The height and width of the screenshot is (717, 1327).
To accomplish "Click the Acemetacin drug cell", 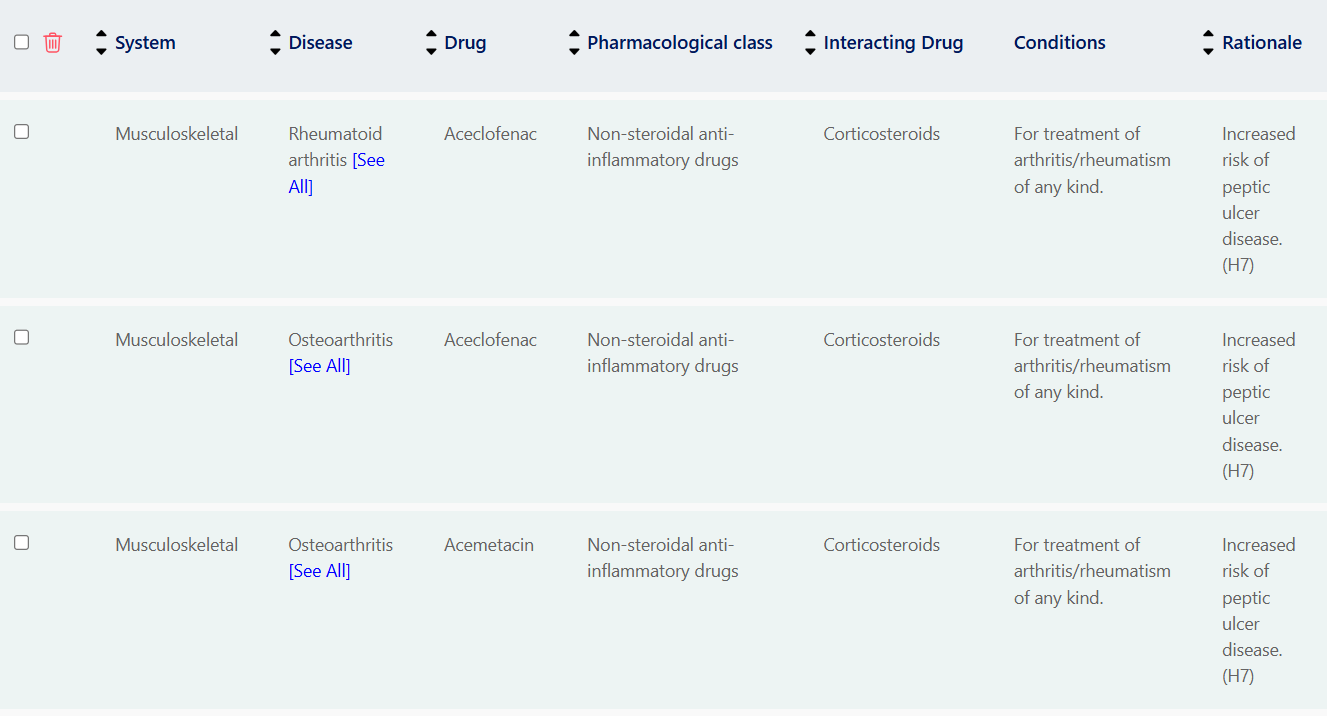I will [489, 545].
